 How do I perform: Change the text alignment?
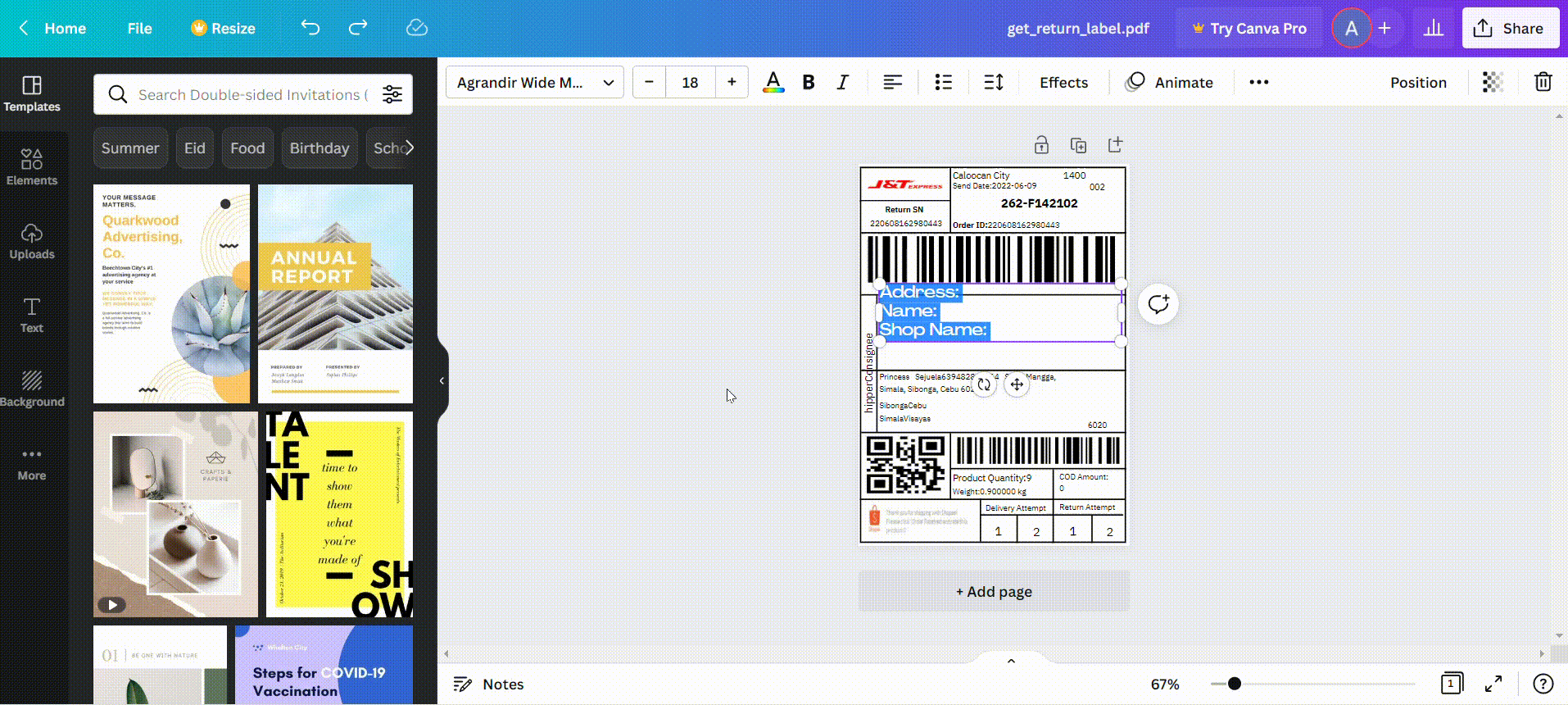tap(892, 82)
